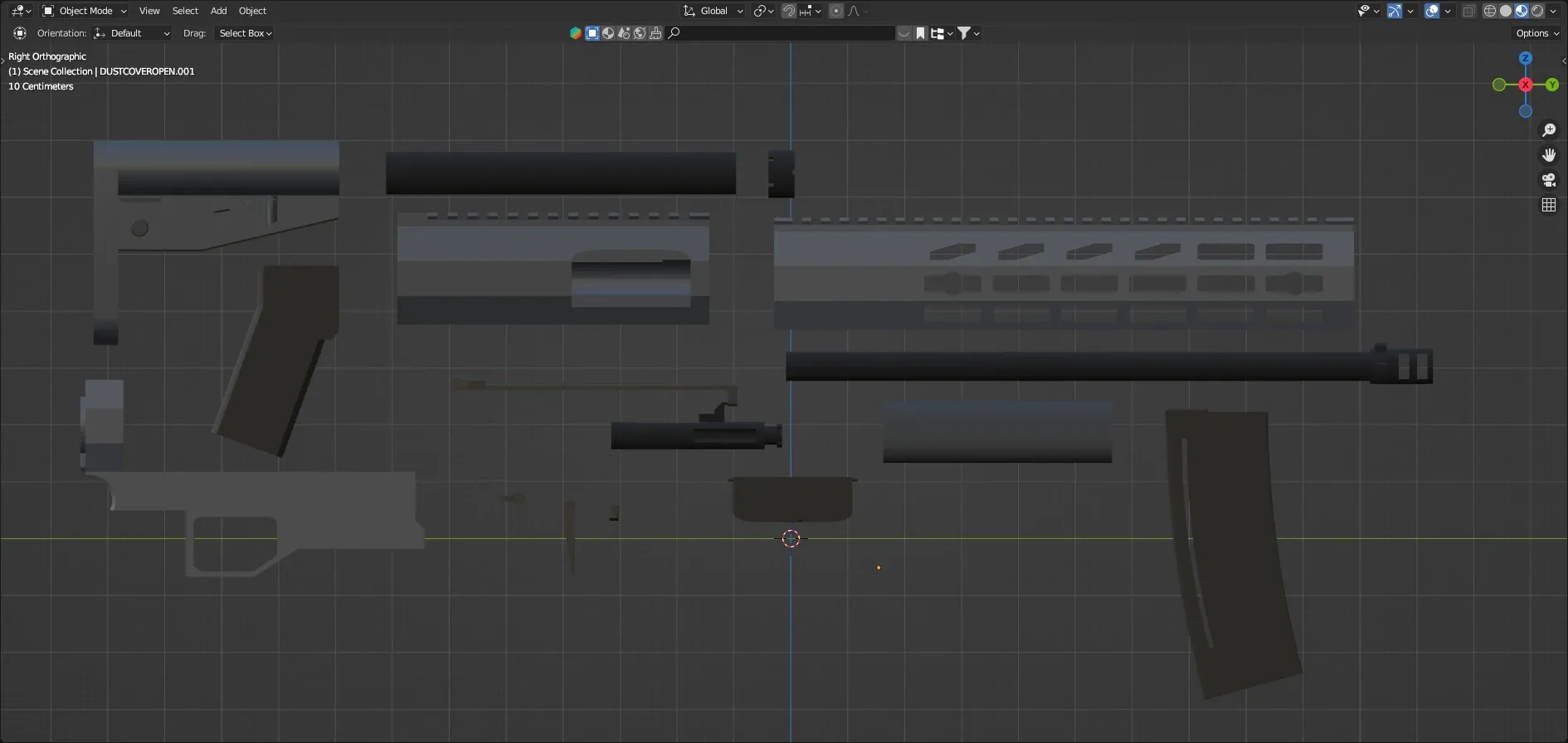Viewport: 1568px width, 743px height.
Task: Switch to solid viewport shading
Action: (1506, 11)
